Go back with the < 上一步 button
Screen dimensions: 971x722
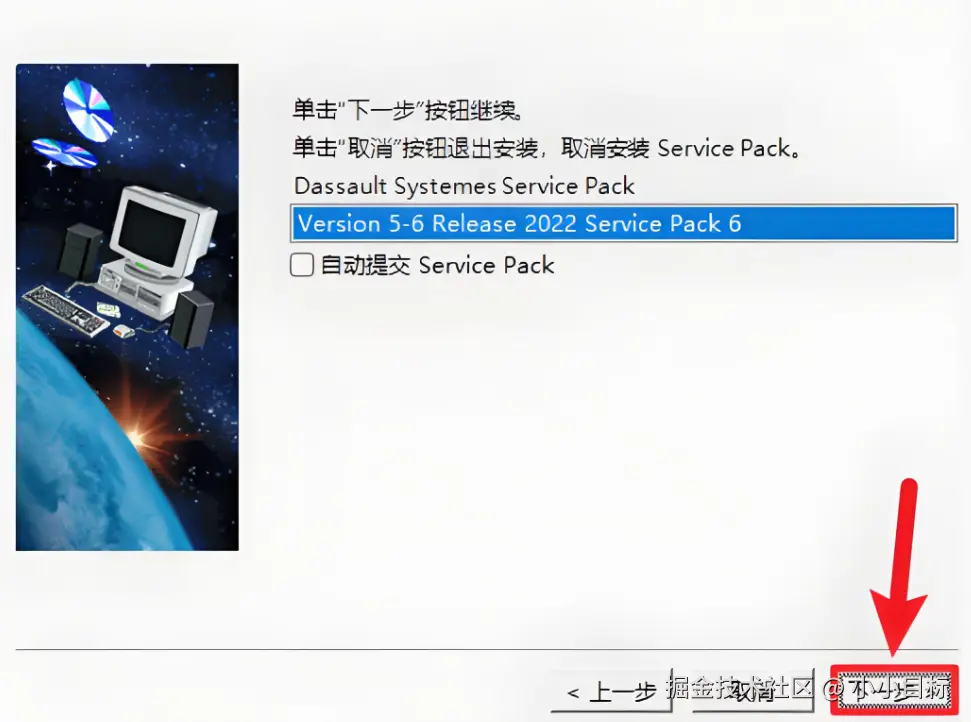pos(611,691)
